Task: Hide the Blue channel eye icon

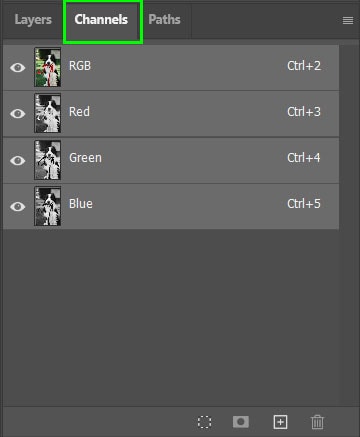Action: coord(18,206)
